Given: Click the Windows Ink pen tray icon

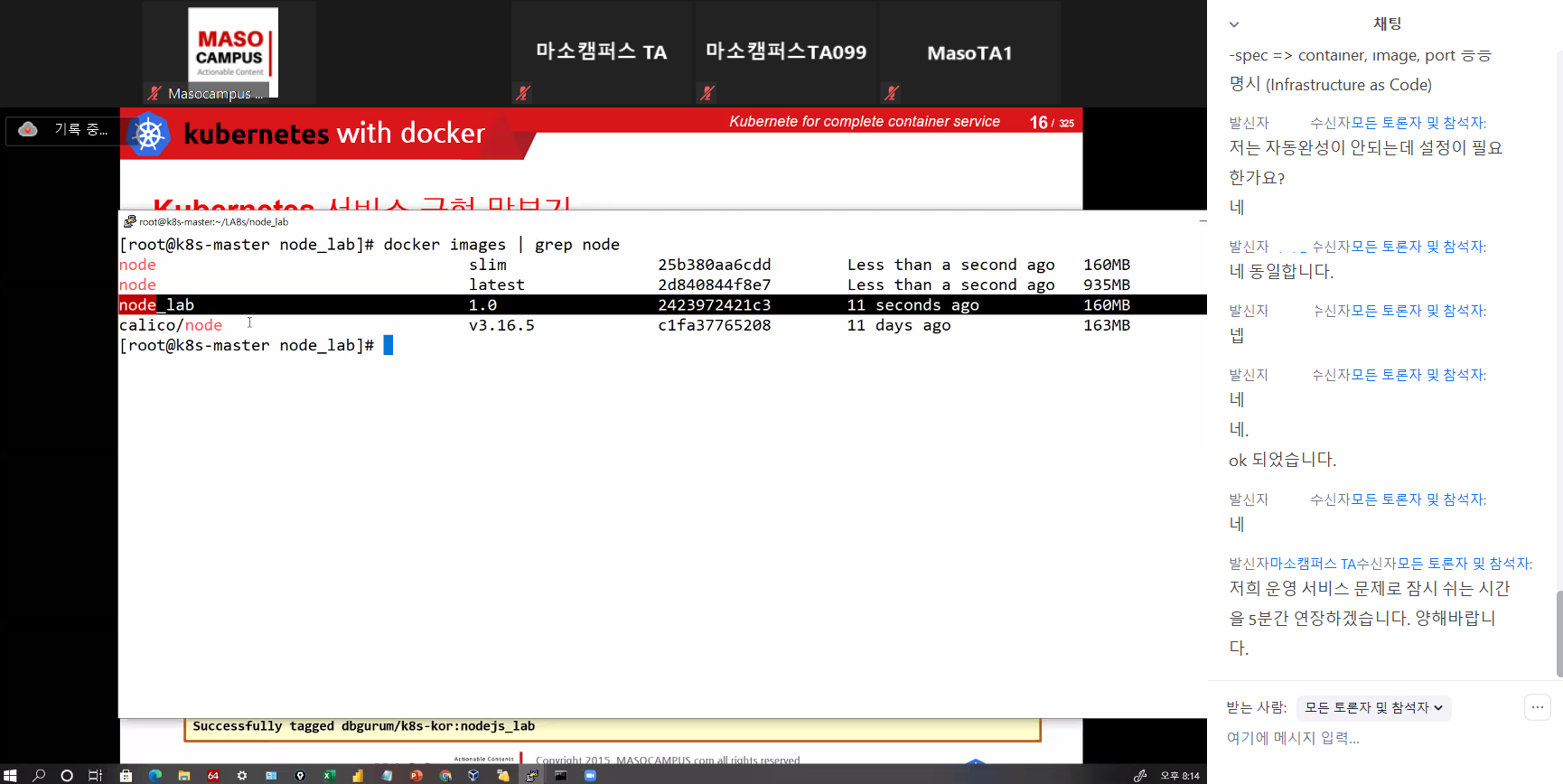Looking at the screenshot, I should point(1140,775).
